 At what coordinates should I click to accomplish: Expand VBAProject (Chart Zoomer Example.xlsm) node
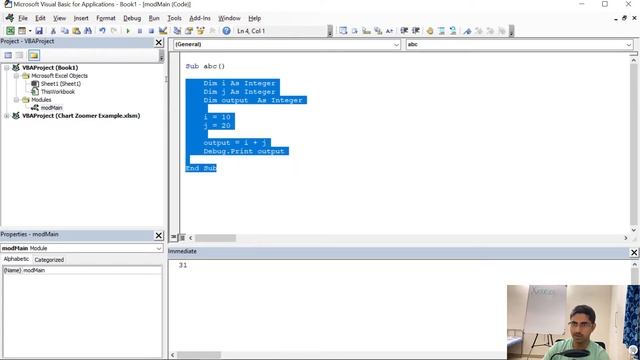click(7, 116)
